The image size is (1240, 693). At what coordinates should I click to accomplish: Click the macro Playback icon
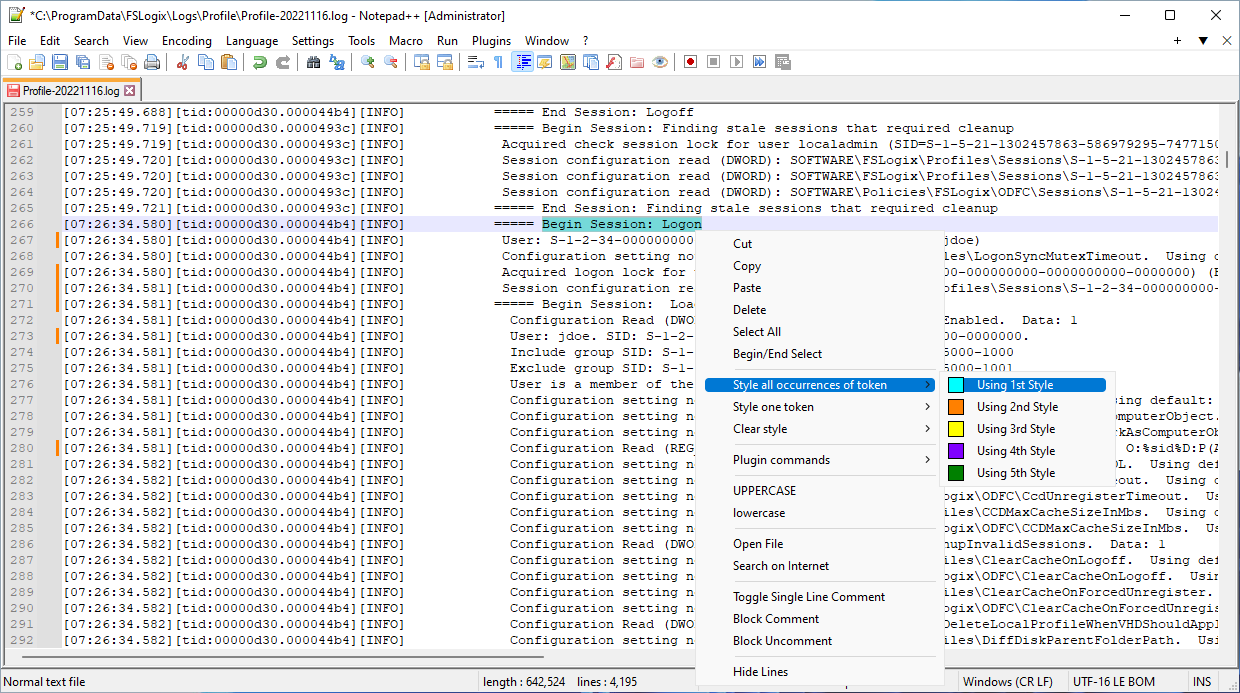point(736,62)
